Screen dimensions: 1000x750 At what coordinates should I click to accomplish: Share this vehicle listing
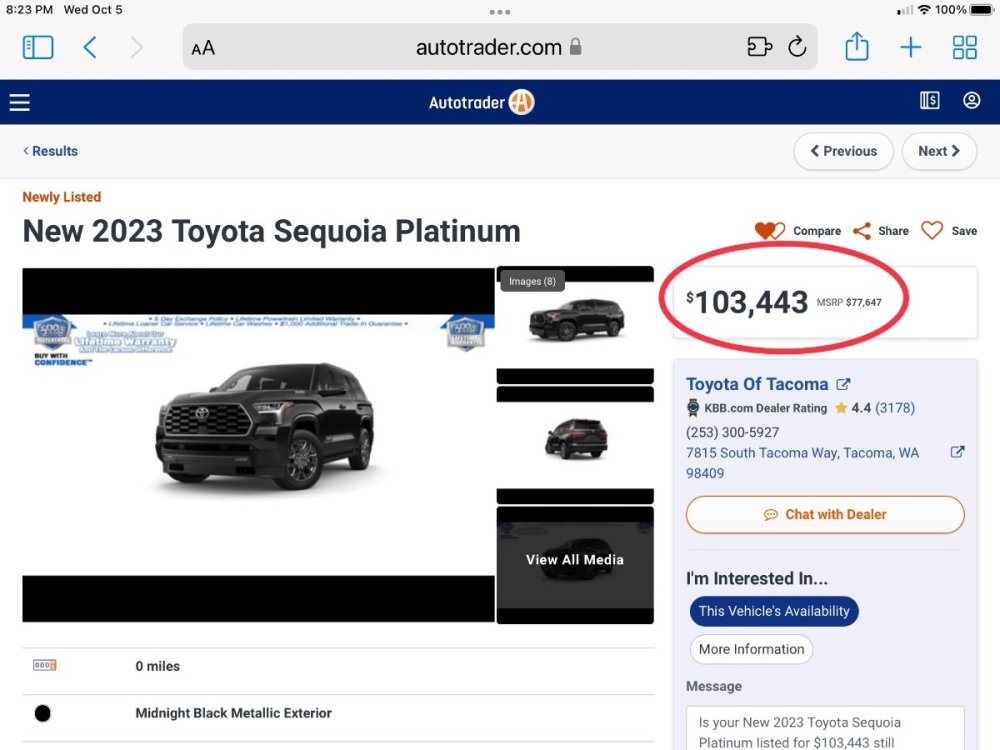pyautogui.click(x=880, y=231)
